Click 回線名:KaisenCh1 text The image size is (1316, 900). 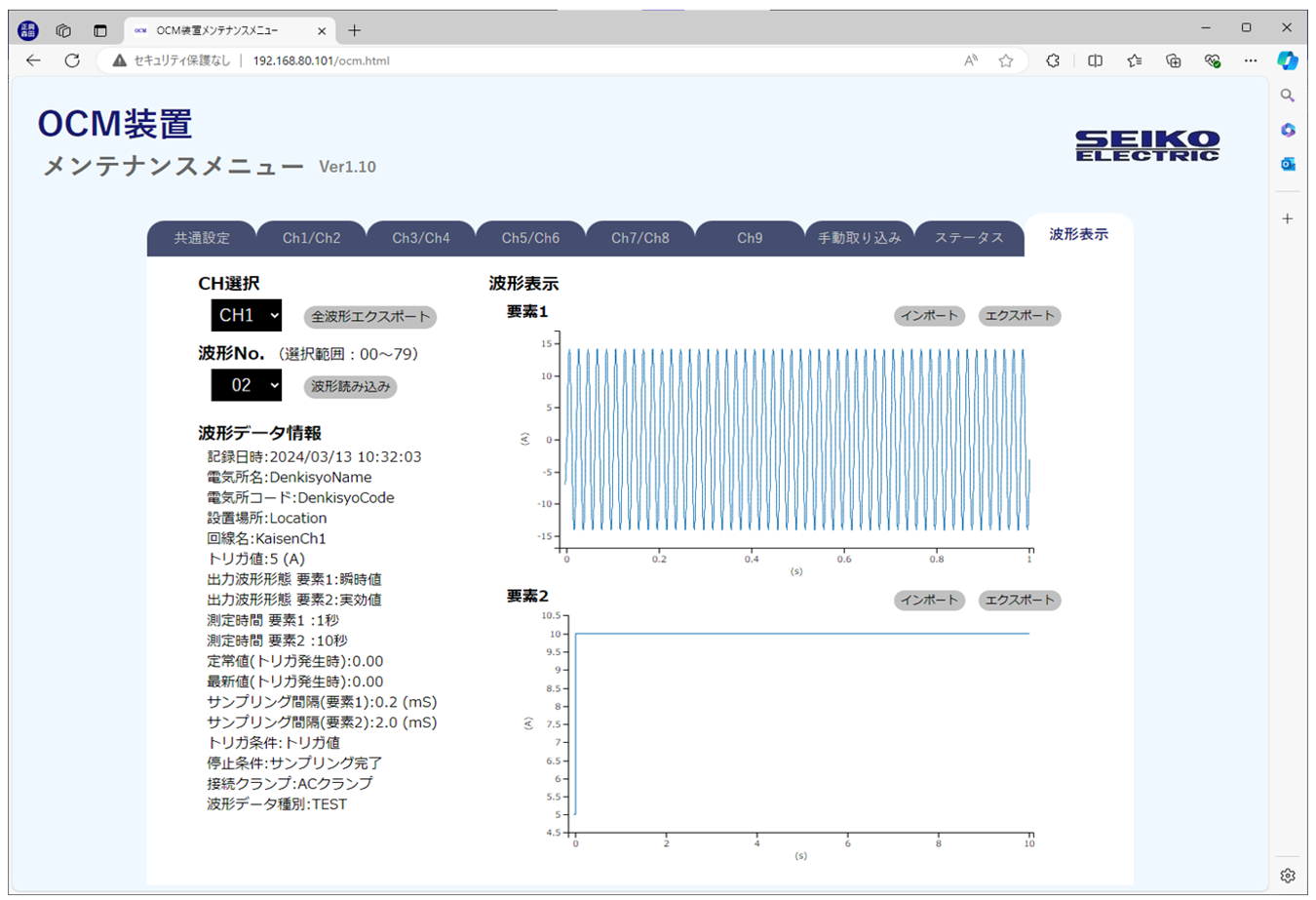pyautogui.click(x=267, y=538)
